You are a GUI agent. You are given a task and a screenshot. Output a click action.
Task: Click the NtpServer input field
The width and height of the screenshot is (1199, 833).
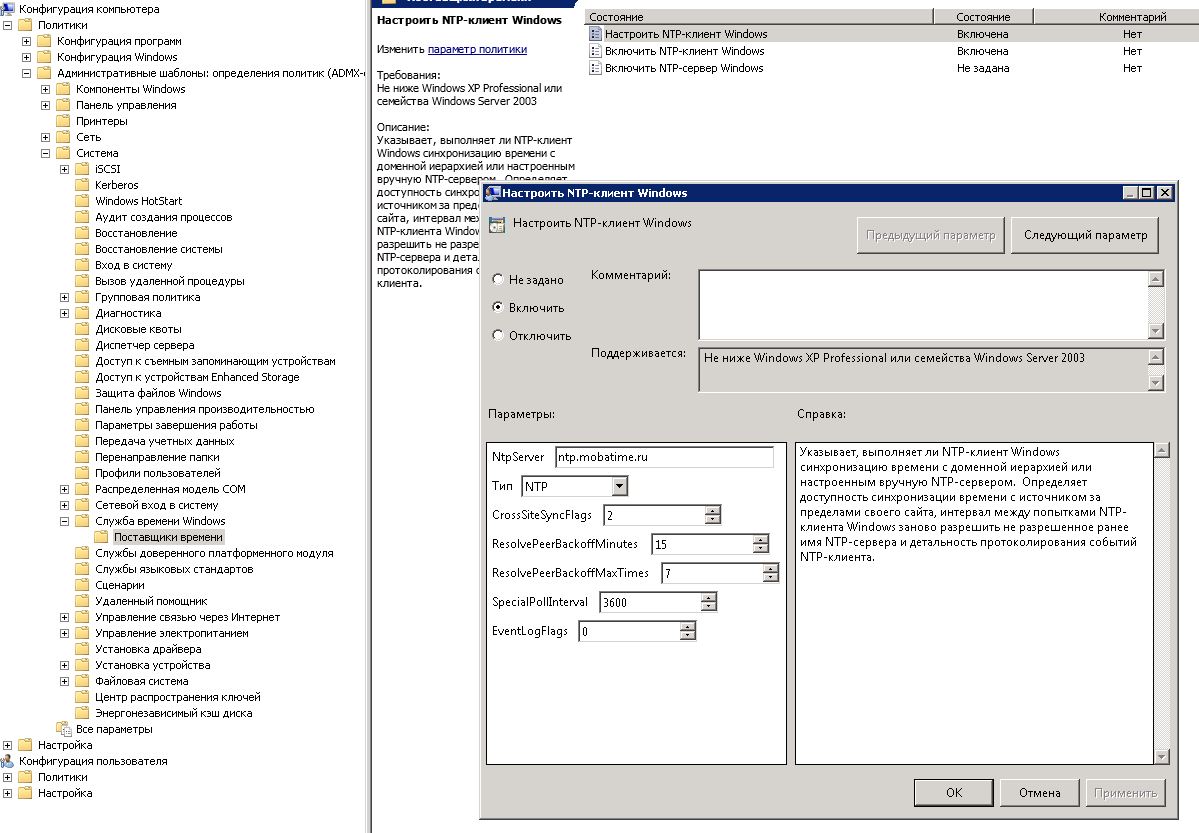664,457
